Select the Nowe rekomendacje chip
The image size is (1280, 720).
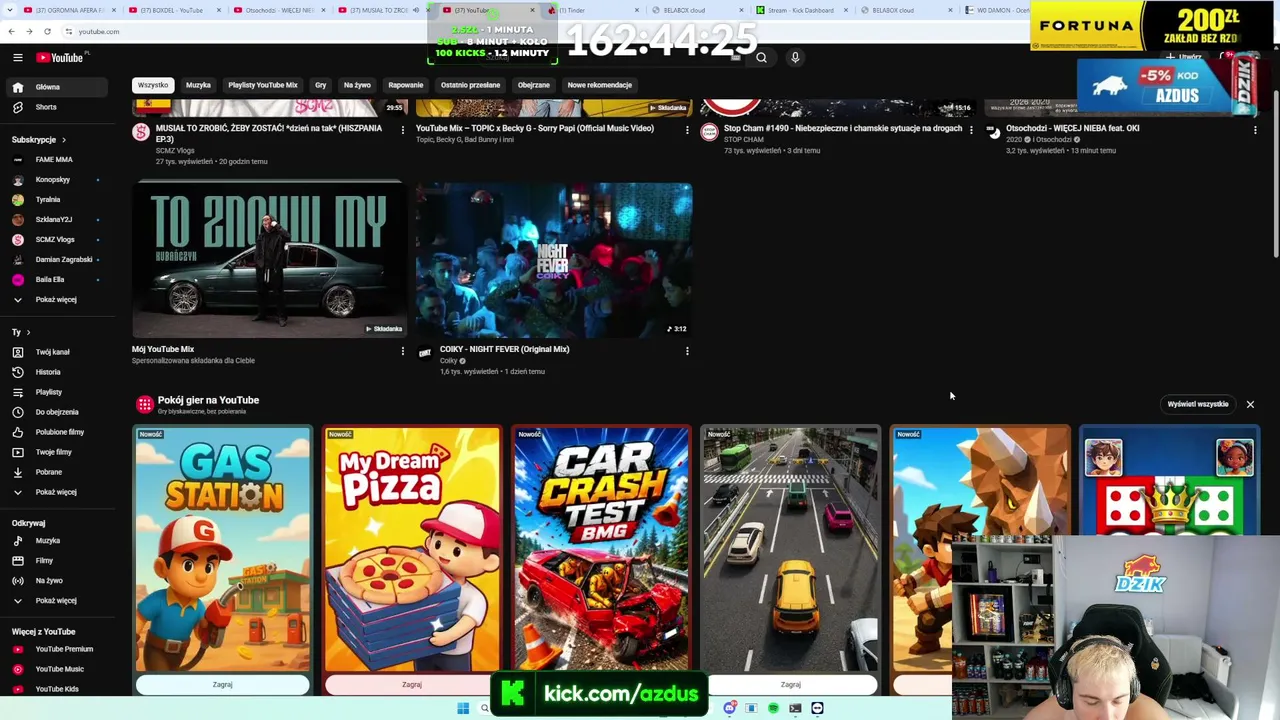tap(600, 85)
